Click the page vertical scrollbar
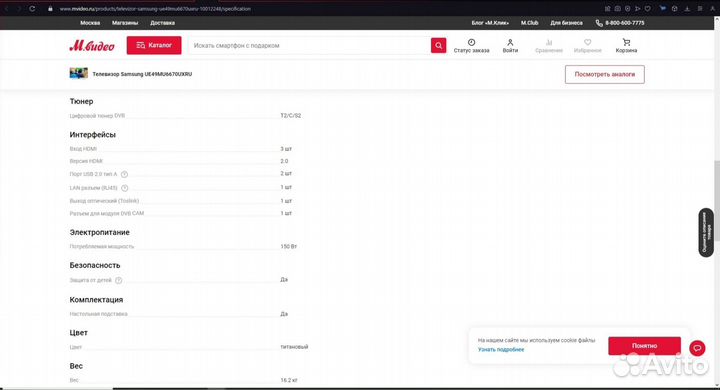The image size is (720, 390). coord(717,202)
